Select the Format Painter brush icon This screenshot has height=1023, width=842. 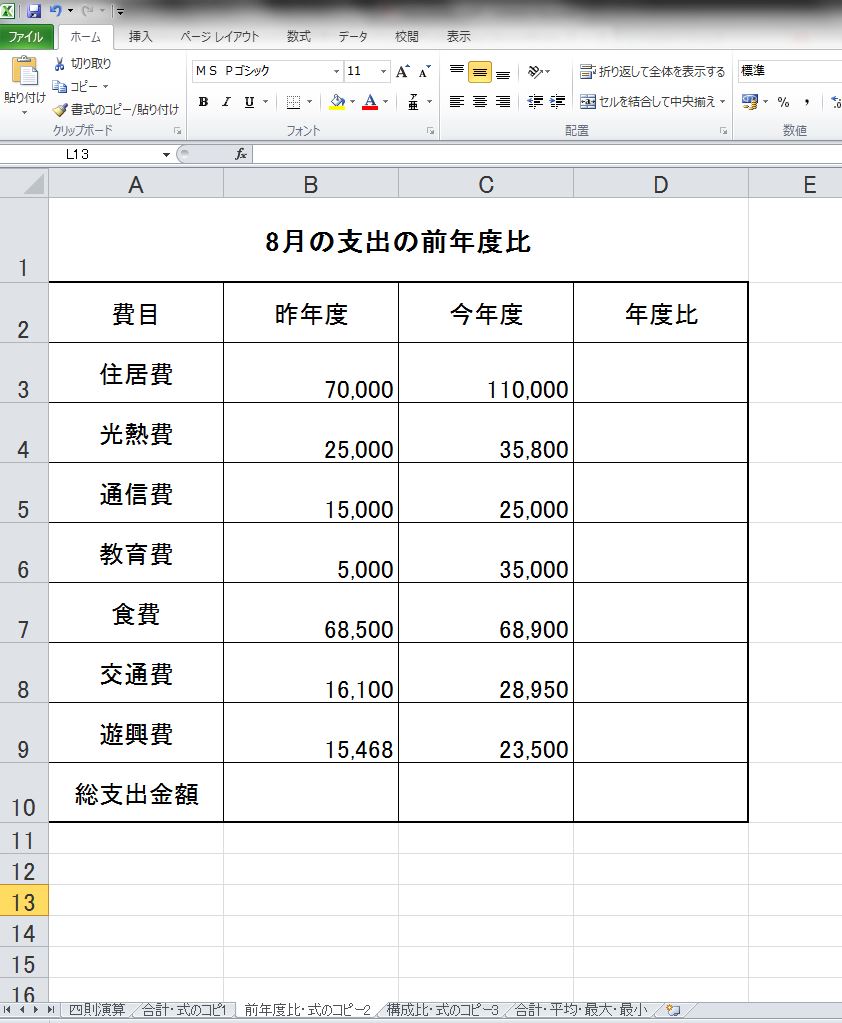(60, 110)
